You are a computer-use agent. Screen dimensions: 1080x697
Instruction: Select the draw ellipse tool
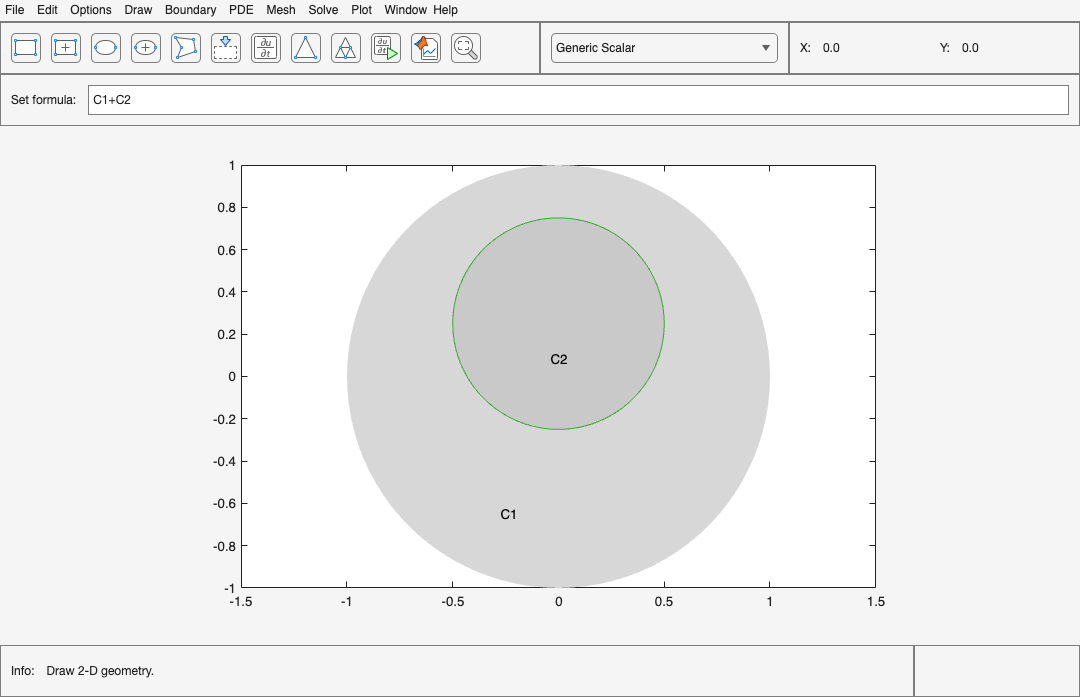tap(106, 48)
